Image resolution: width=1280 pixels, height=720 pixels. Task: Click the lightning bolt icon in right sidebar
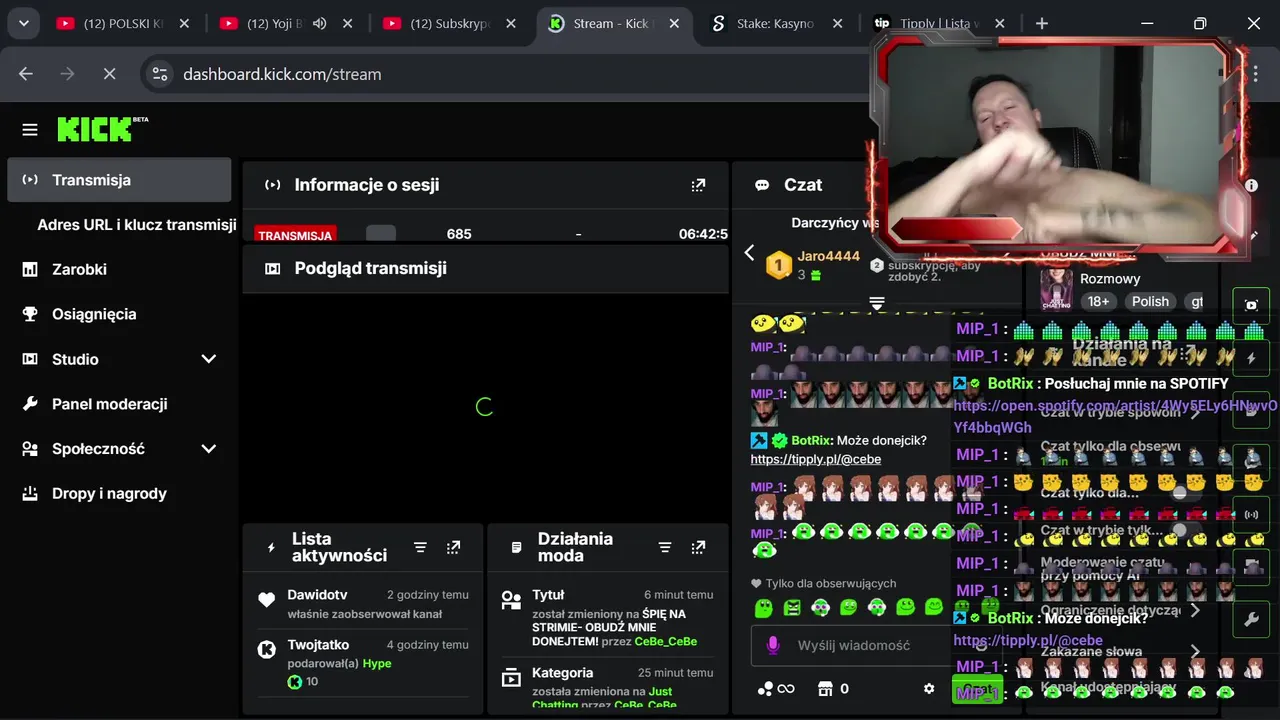[x=1251, y=358]
